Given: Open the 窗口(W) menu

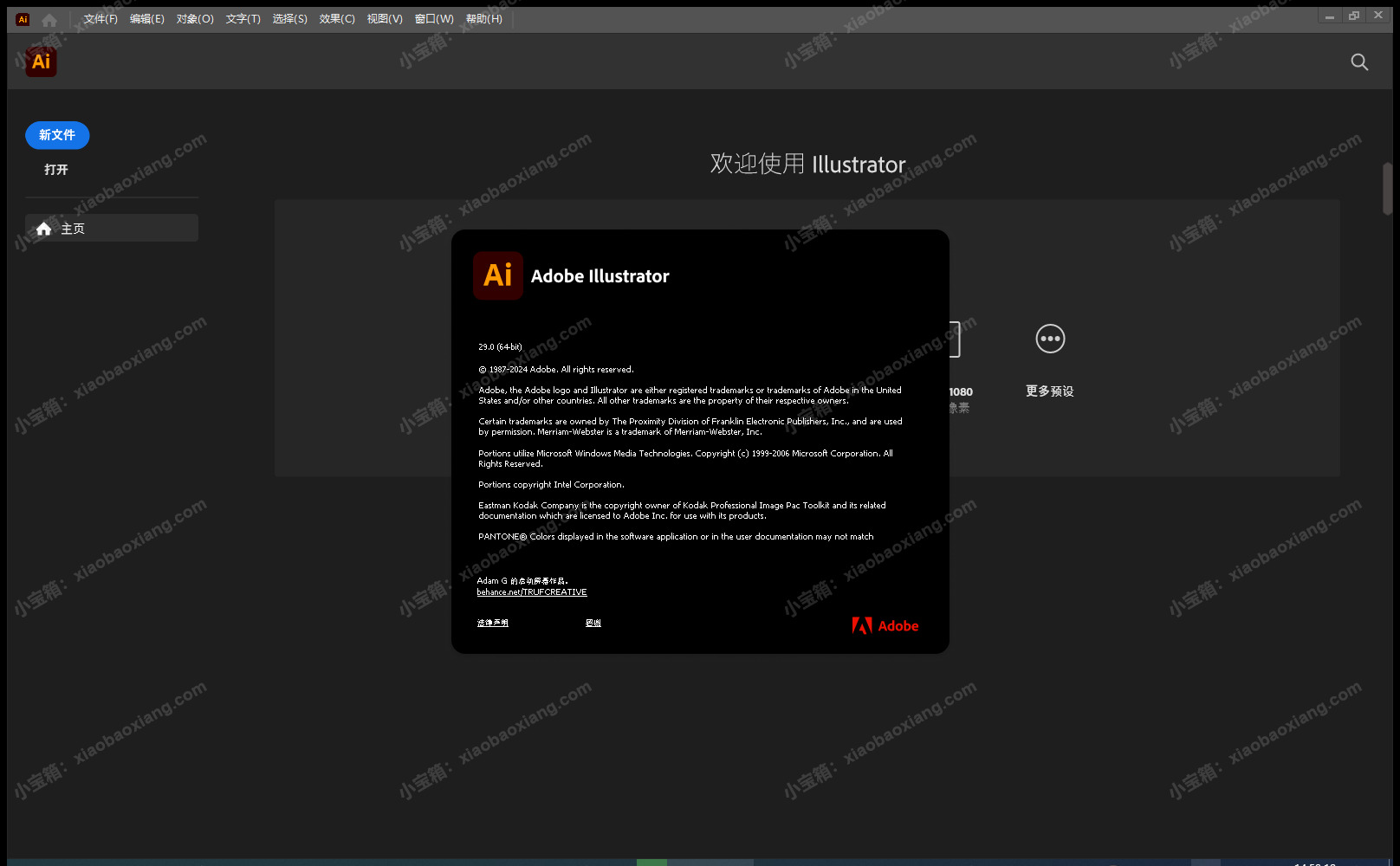Looking at the screenshot, I should coord(433,19).
